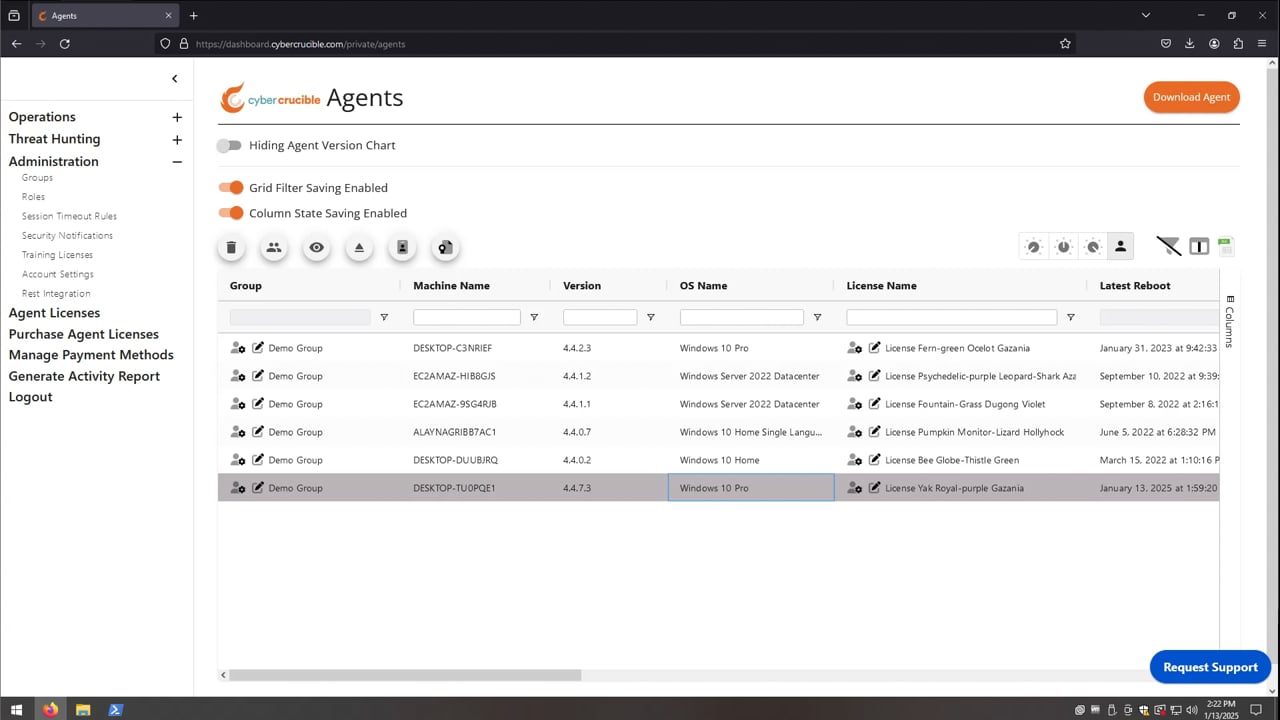Expand the Threat Hunting menu section

pyautogui.click(x=177, y=139)
